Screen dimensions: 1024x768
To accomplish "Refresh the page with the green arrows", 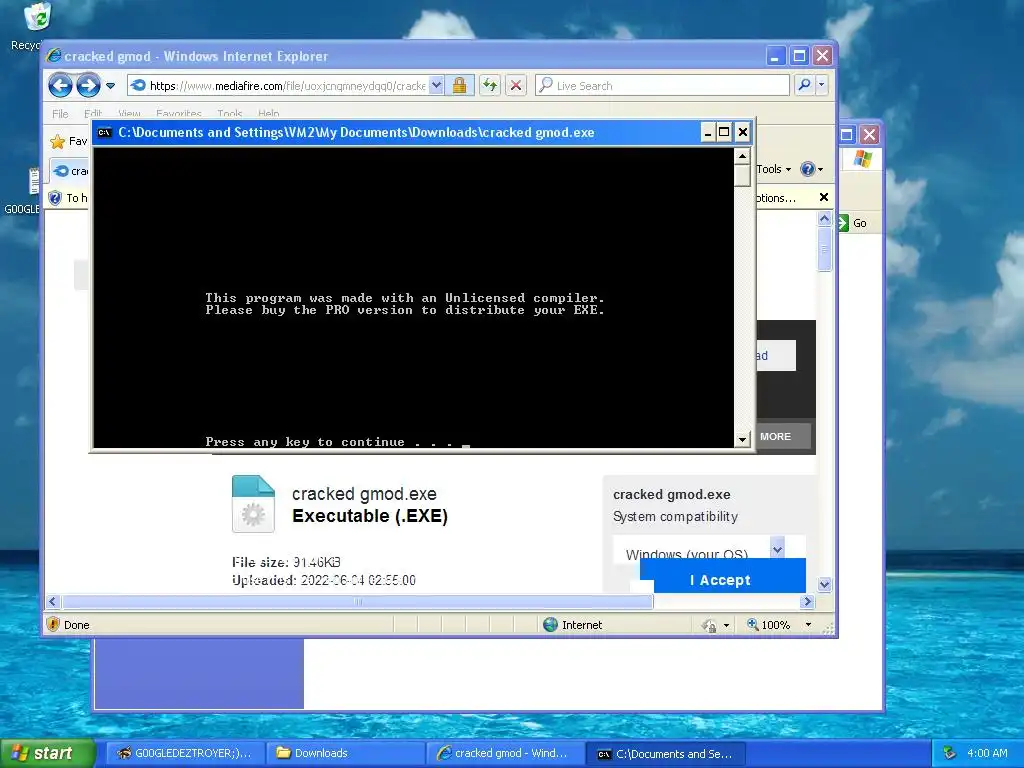I will click(490, 86).
